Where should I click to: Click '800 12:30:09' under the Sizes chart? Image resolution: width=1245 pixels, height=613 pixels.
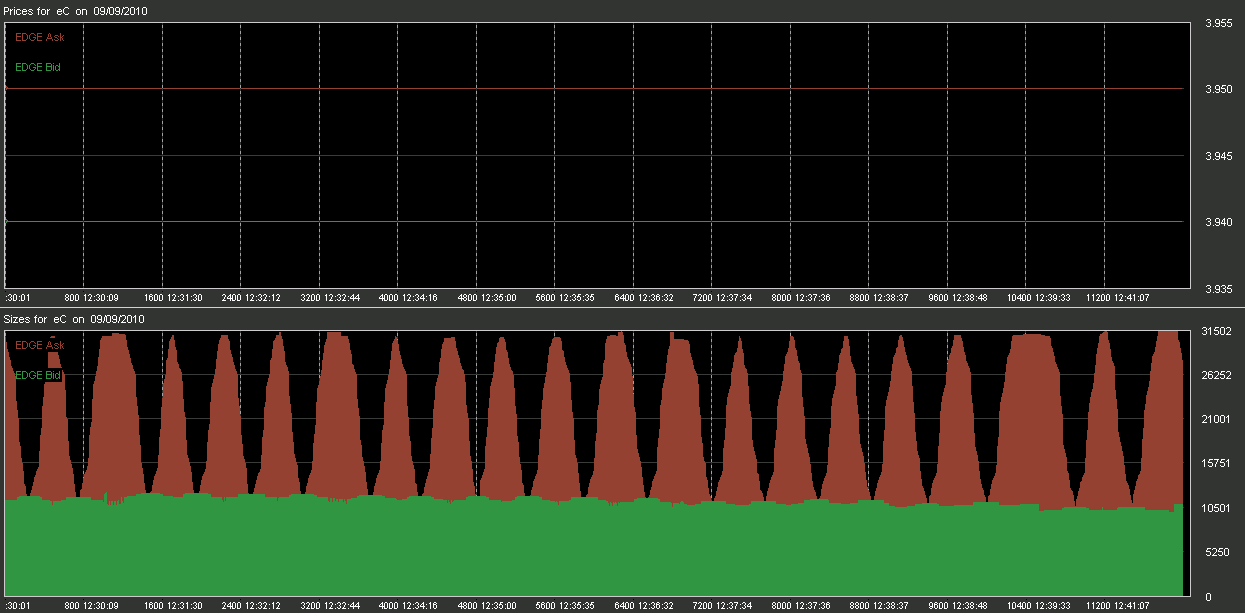click(x=91, y=606)
